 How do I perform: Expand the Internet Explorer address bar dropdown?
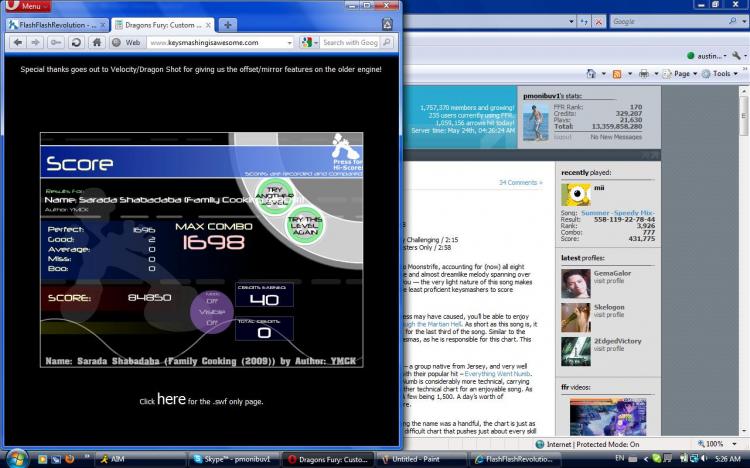[x=571, y=22]
